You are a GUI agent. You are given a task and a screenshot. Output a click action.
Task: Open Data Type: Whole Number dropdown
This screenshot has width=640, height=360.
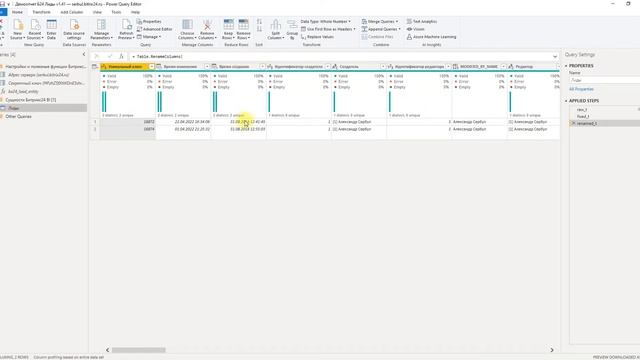point(326,21)
